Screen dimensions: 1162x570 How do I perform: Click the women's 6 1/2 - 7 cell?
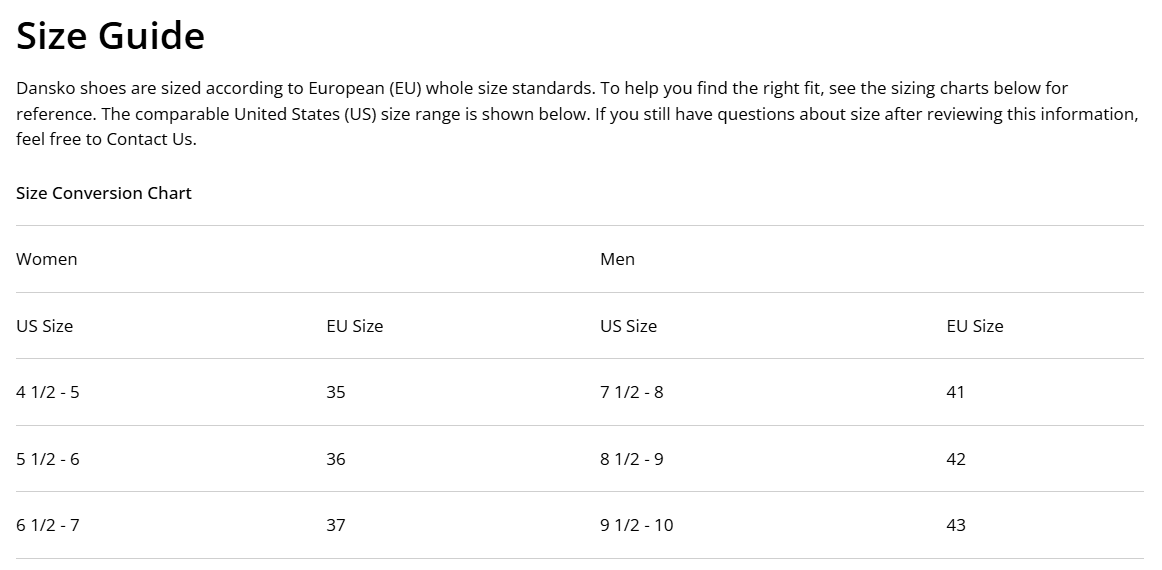point(48,525)
